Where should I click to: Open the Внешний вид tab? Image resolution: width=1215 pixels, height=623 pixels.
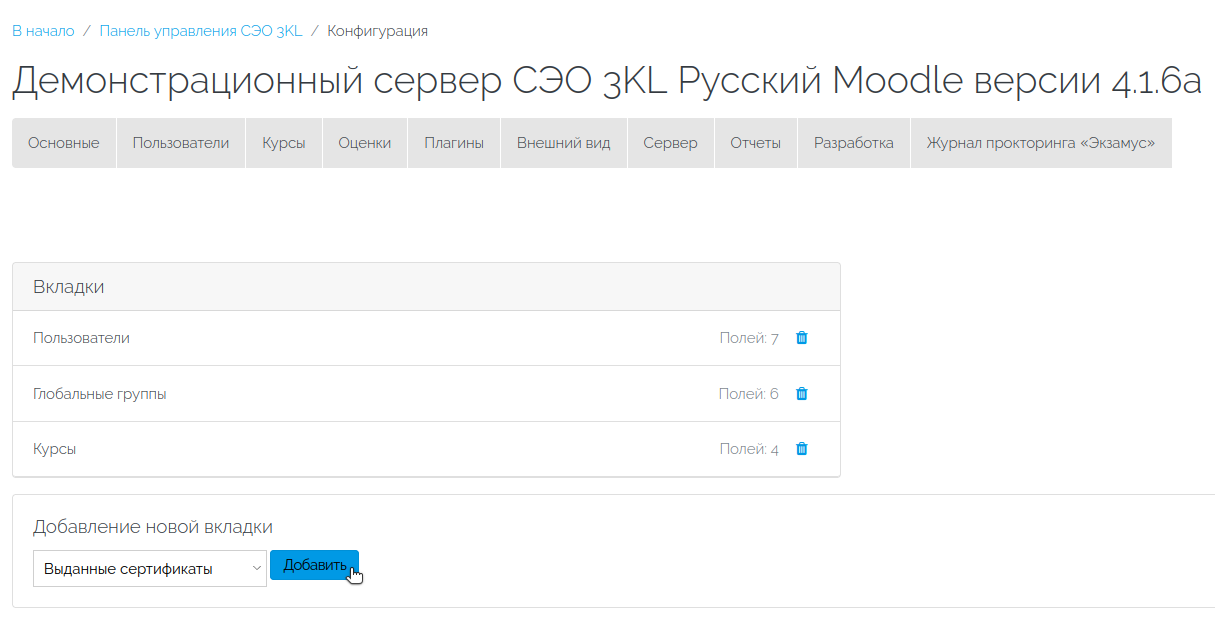click(x=563, y=143)
